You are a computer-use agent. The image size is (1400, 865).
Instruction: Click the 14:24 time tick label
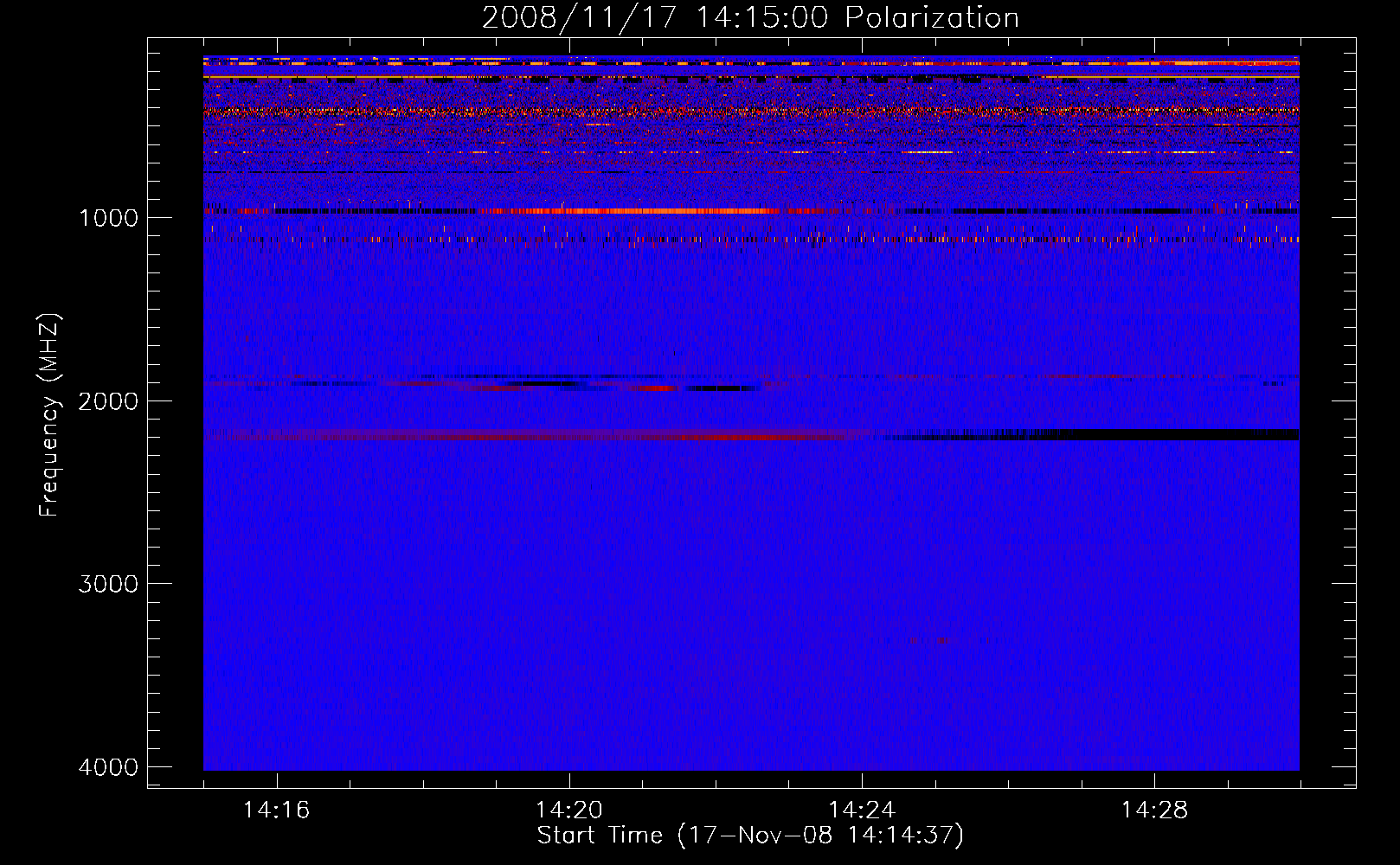click(862, 811)
